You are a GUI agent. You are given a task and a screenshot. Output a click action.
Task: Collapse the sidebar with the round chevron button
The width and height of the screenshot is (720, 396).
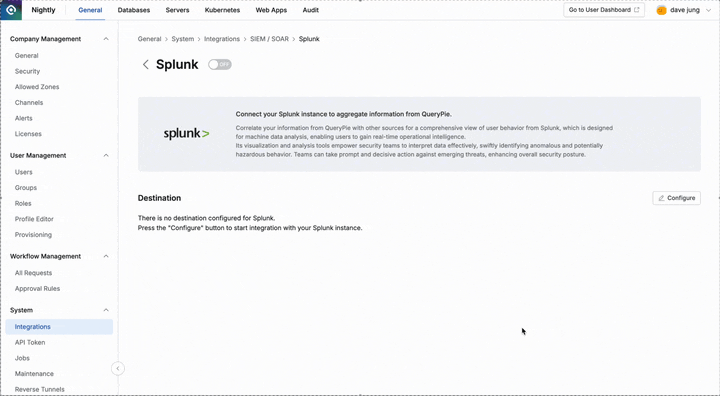coord(118,368)
